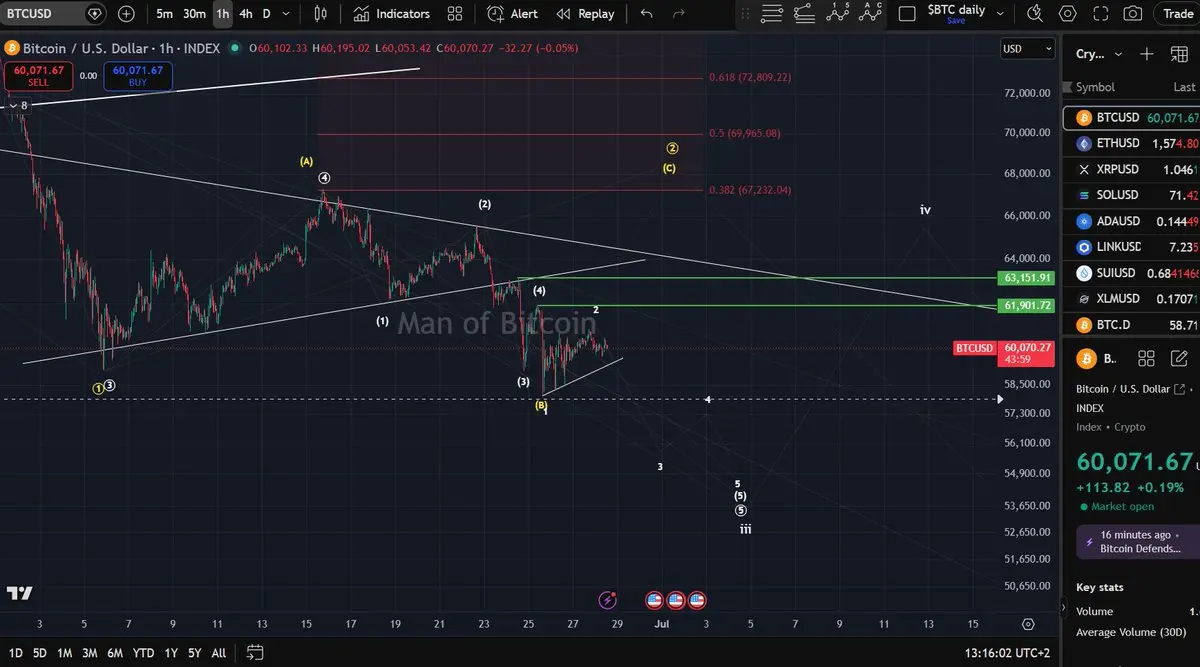
Task: Select the 5D date range
Action: pos(40,653)
